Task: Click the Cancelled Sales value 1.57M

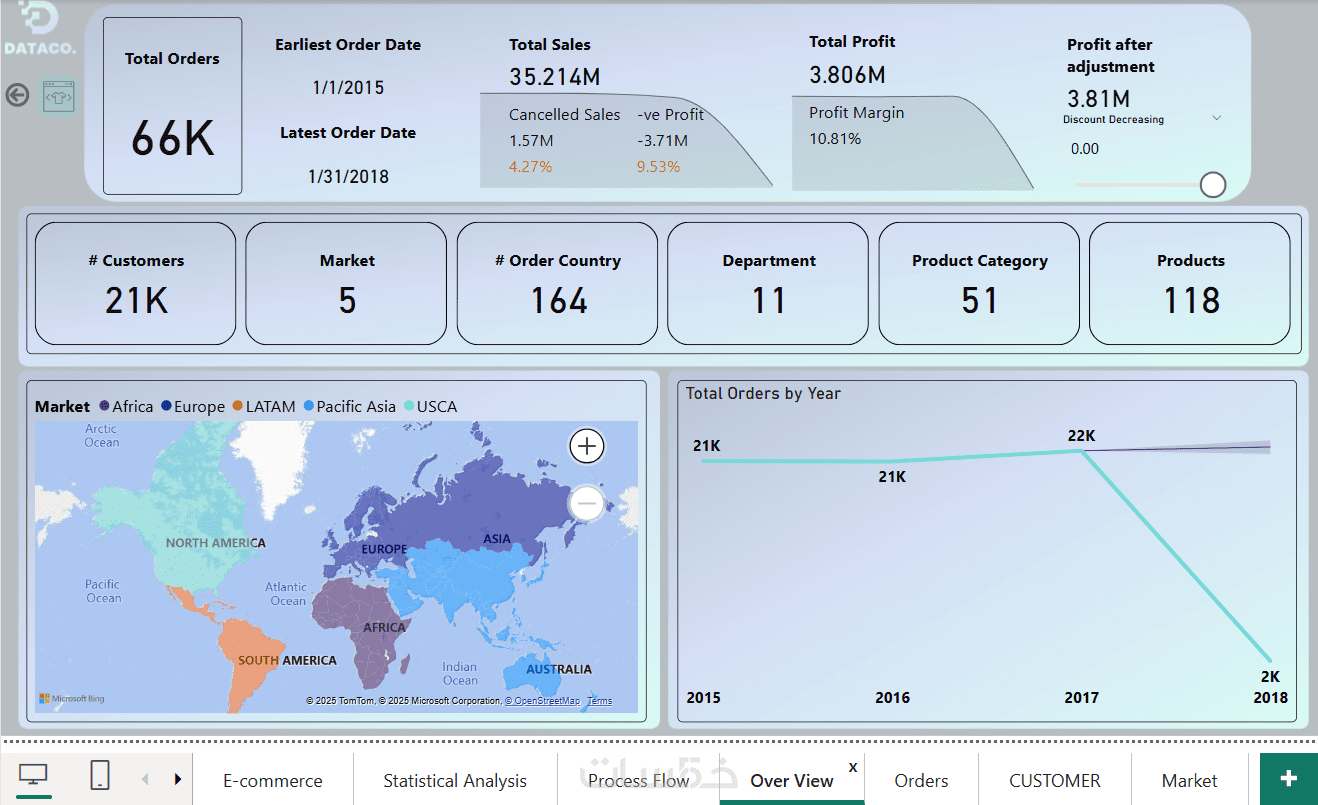Action: click(x=532, y=141)
